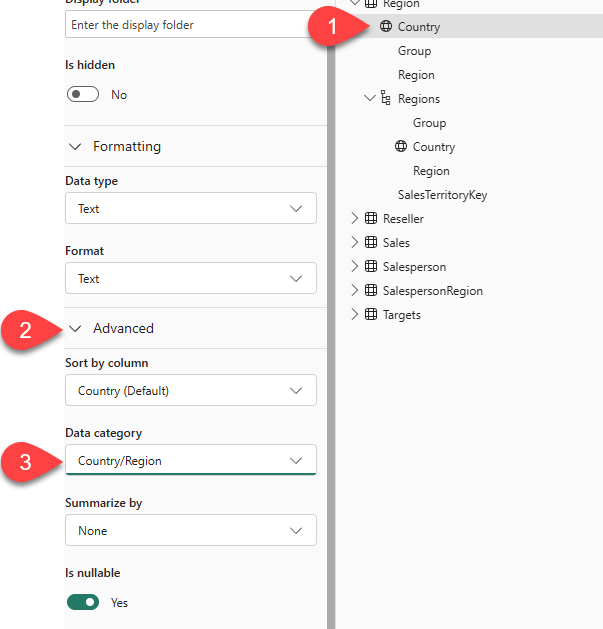Viewport: 603px width, 629px height.
Task: Open the Sort by column dropdown
Action: point(190,391)
